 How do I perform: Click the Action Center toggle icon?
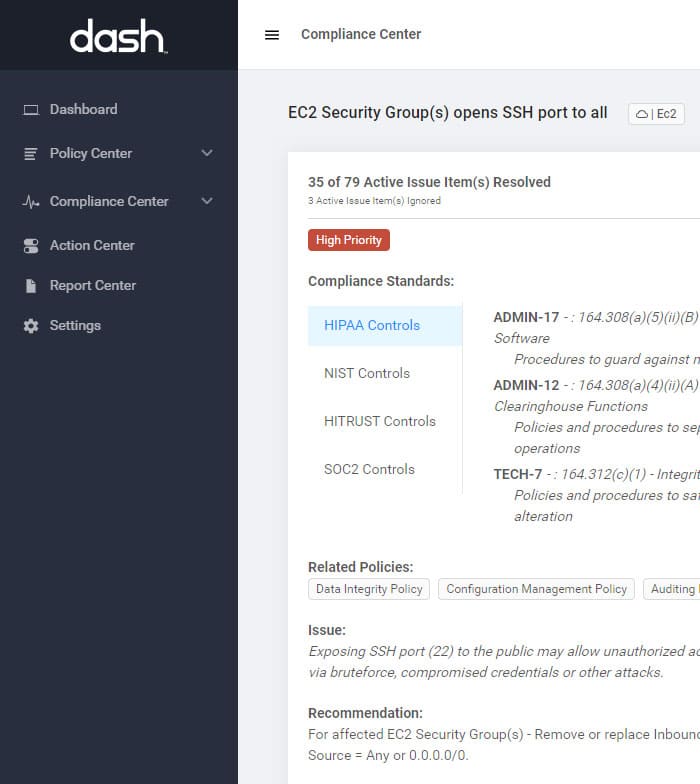tap(31, 246)
